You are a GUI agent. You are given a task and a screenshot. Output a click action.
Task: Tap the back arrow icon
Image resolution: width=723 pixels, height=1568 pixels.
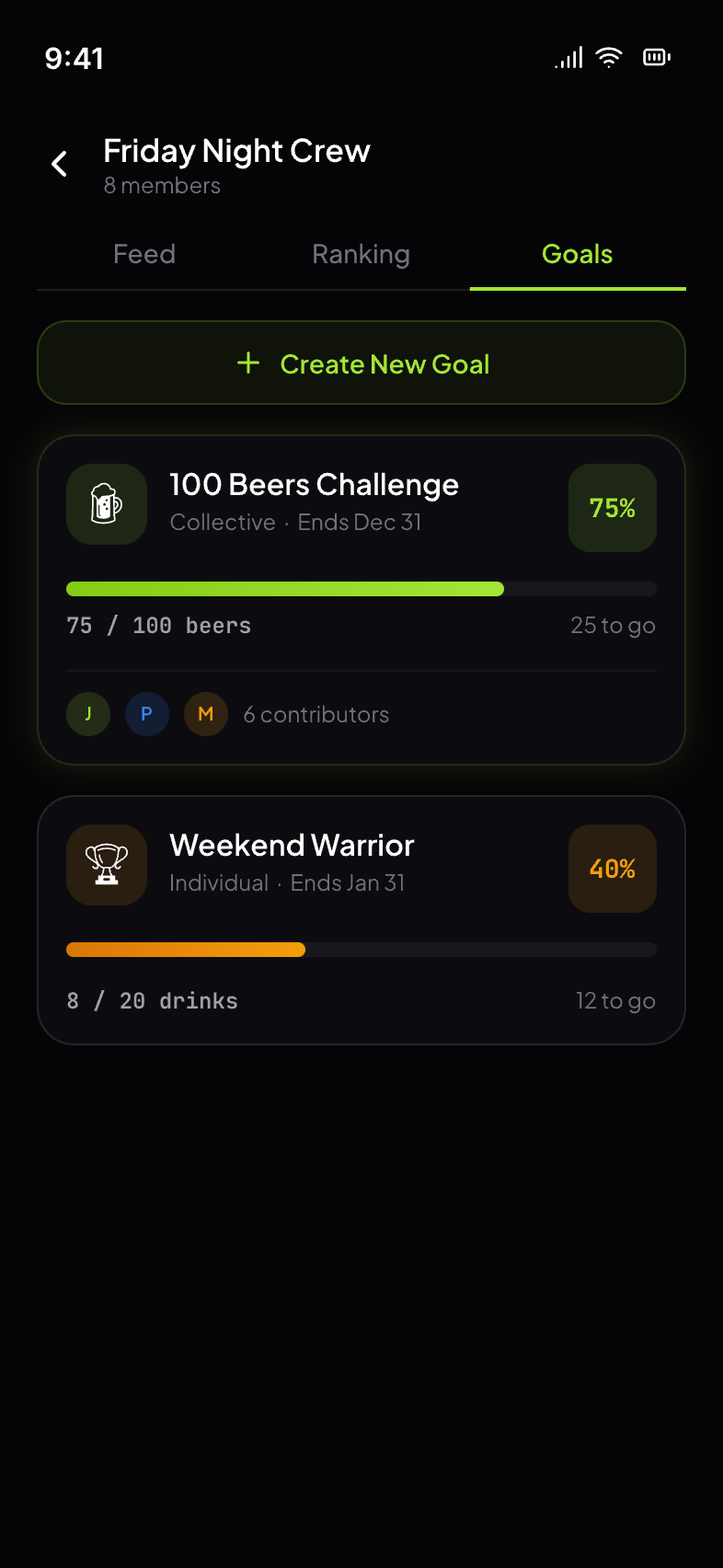point(60,164)
